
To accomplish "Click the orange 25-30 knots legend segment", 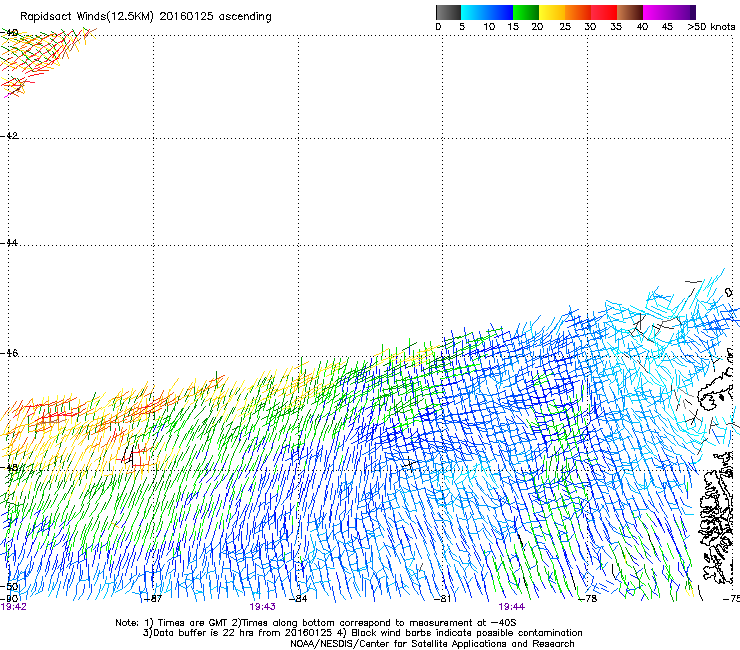I will (578, 12).
